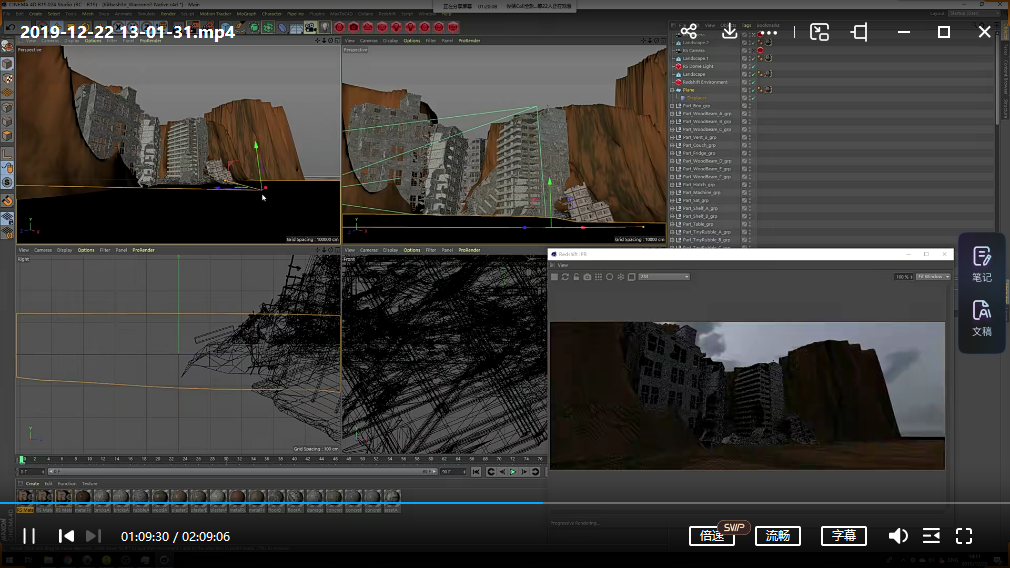This screenshot has height=568, width=1010.
Task: Select the RS Dome Light object row
Action: pyautogui.click(x=698, y=66)
